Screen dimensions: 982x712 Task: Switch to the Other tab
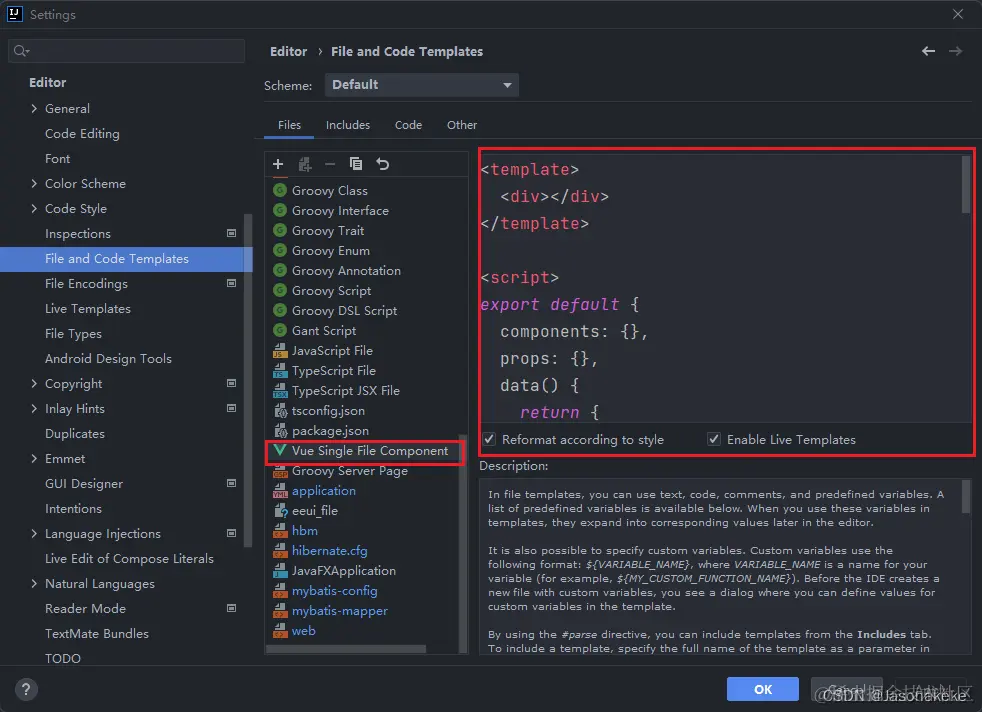462,125
